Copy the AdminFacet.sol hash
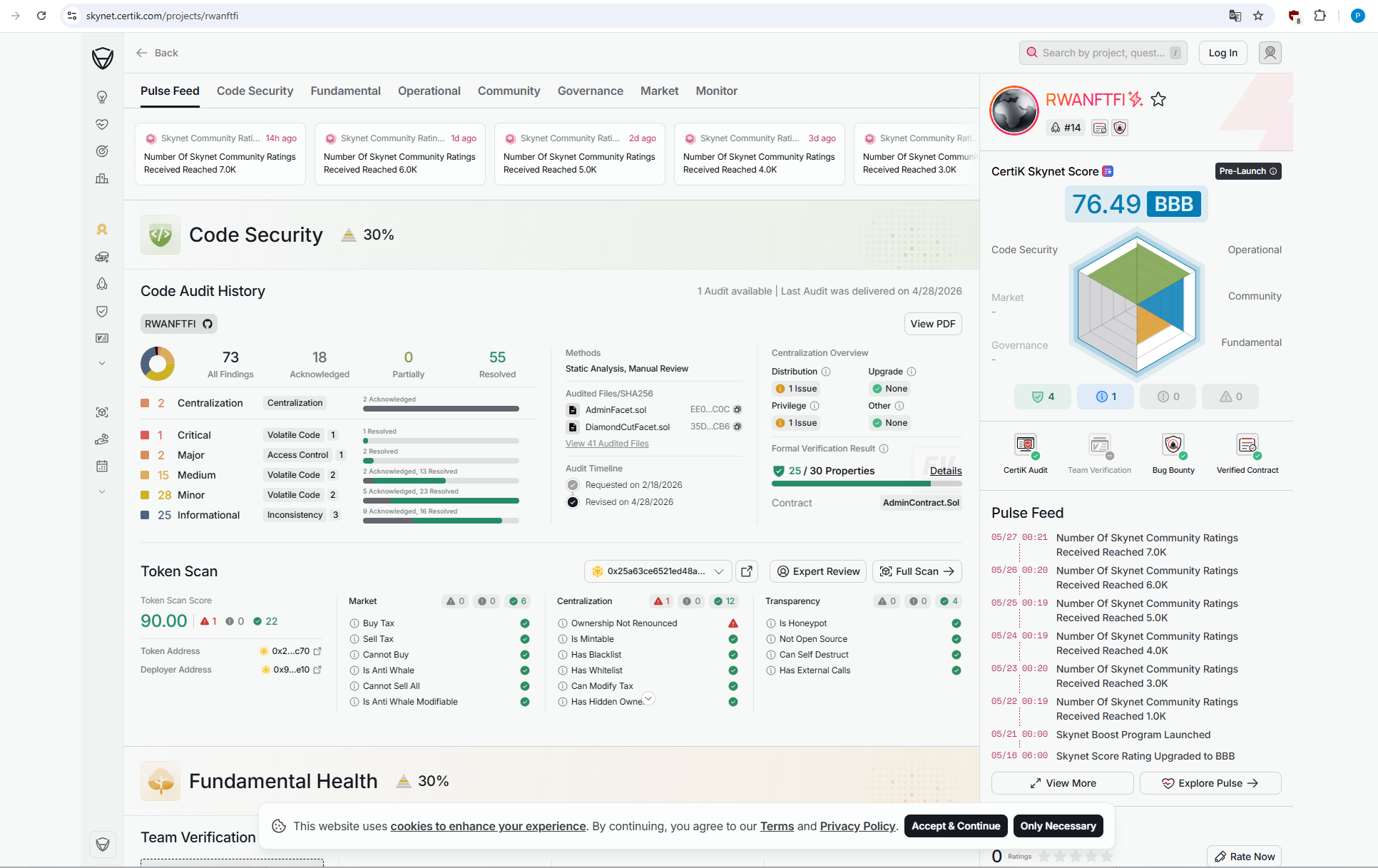Screen dimensions: 1378x868 pyautogui.click(x=738, y=409)
